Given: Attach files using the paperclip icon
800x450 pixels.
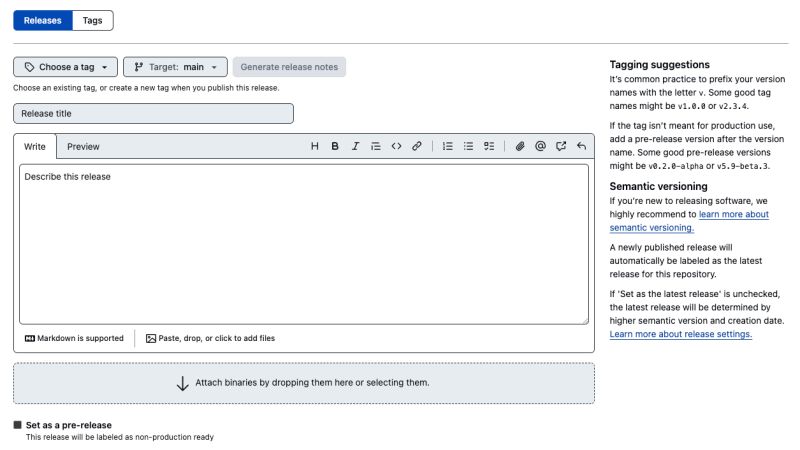Looking at the screenshot, I should (520, 146).
